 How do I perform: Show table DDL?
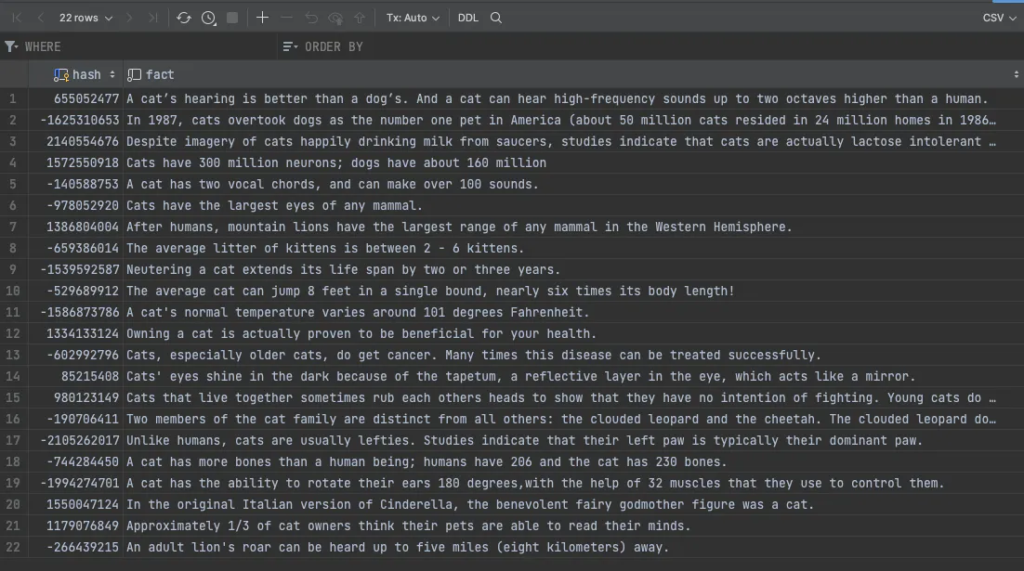tap(468, 18)
